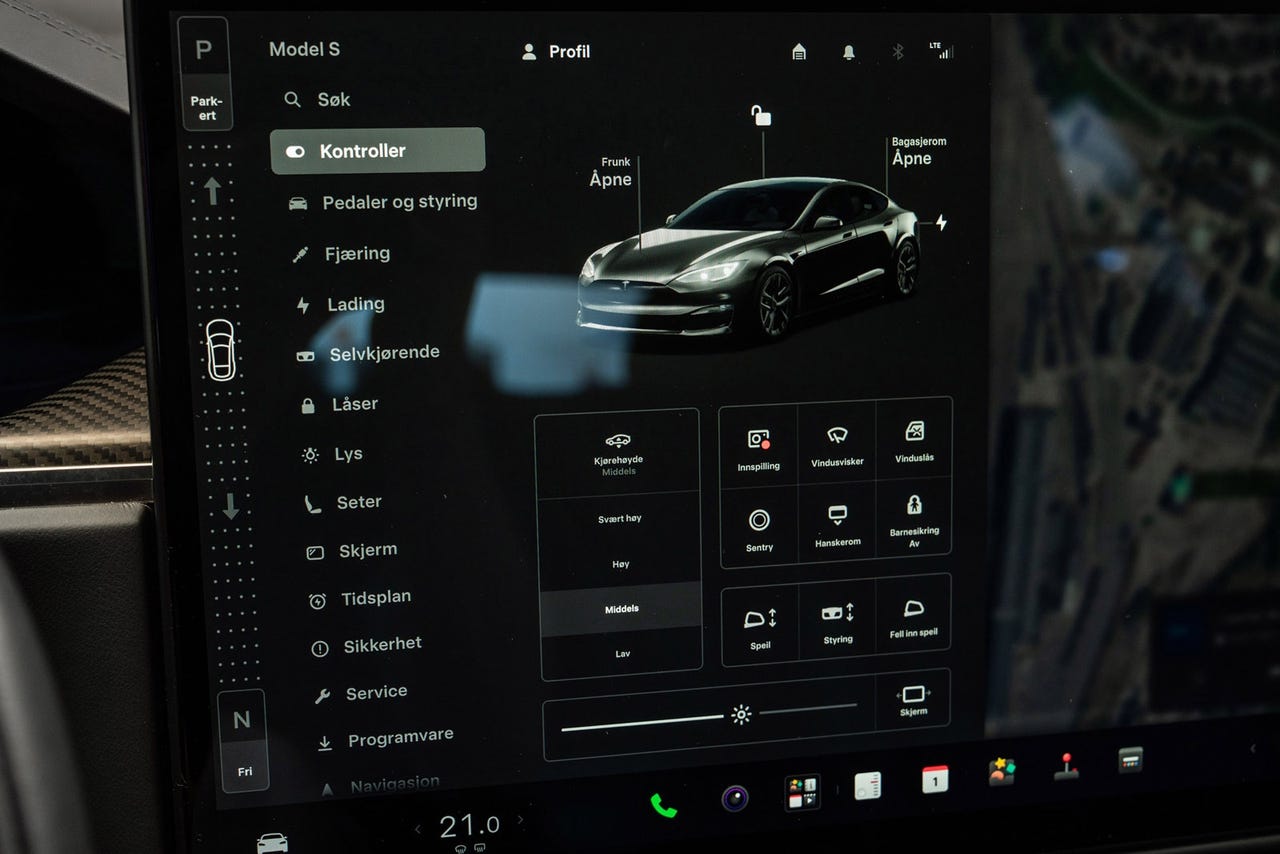Toggle Vinduslås window lock
1280x854 pixels.
[x=914, y=441]
